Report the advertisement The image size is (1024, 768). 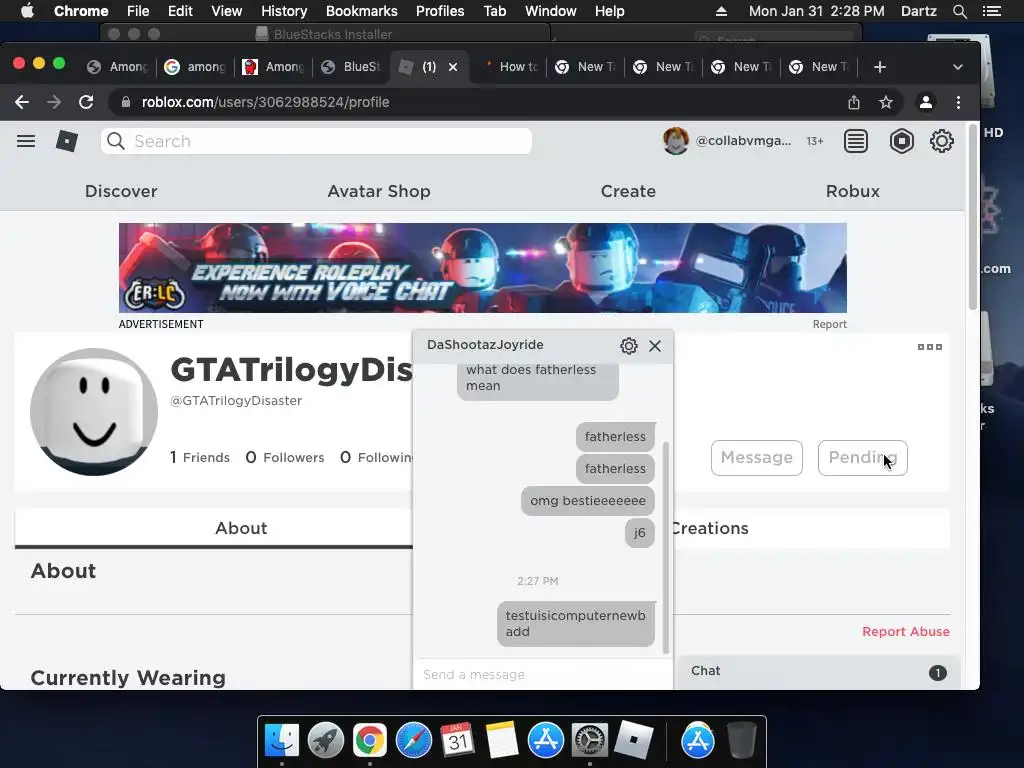tap(829, 325)
